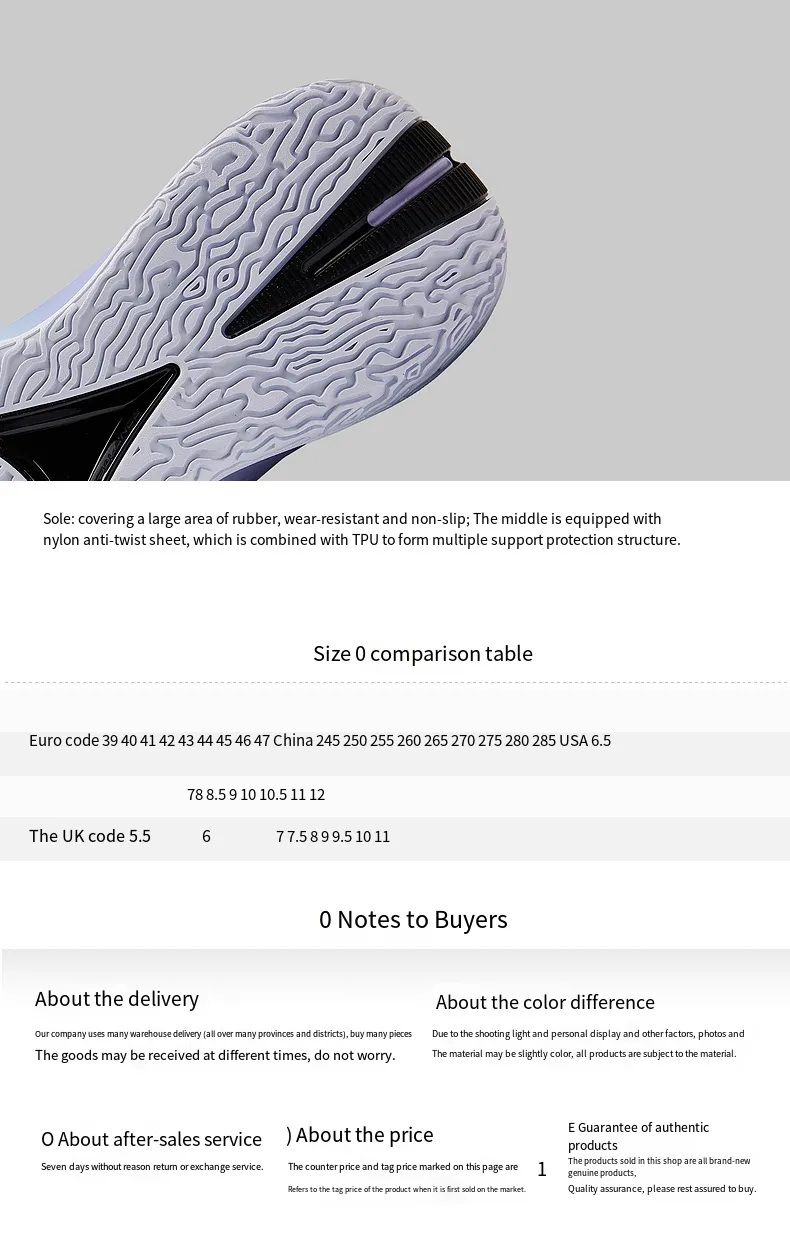
Task: Click About after-sales service heading
Action: [151, 1140]
